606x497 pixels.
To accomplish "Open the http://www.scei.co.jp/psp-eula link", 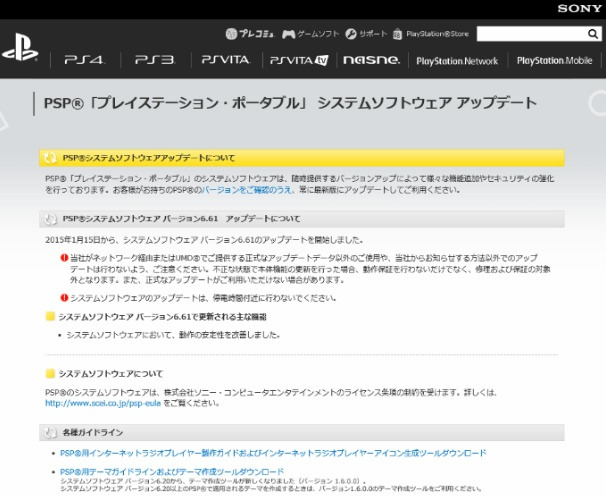I will (x=103, y=403).
